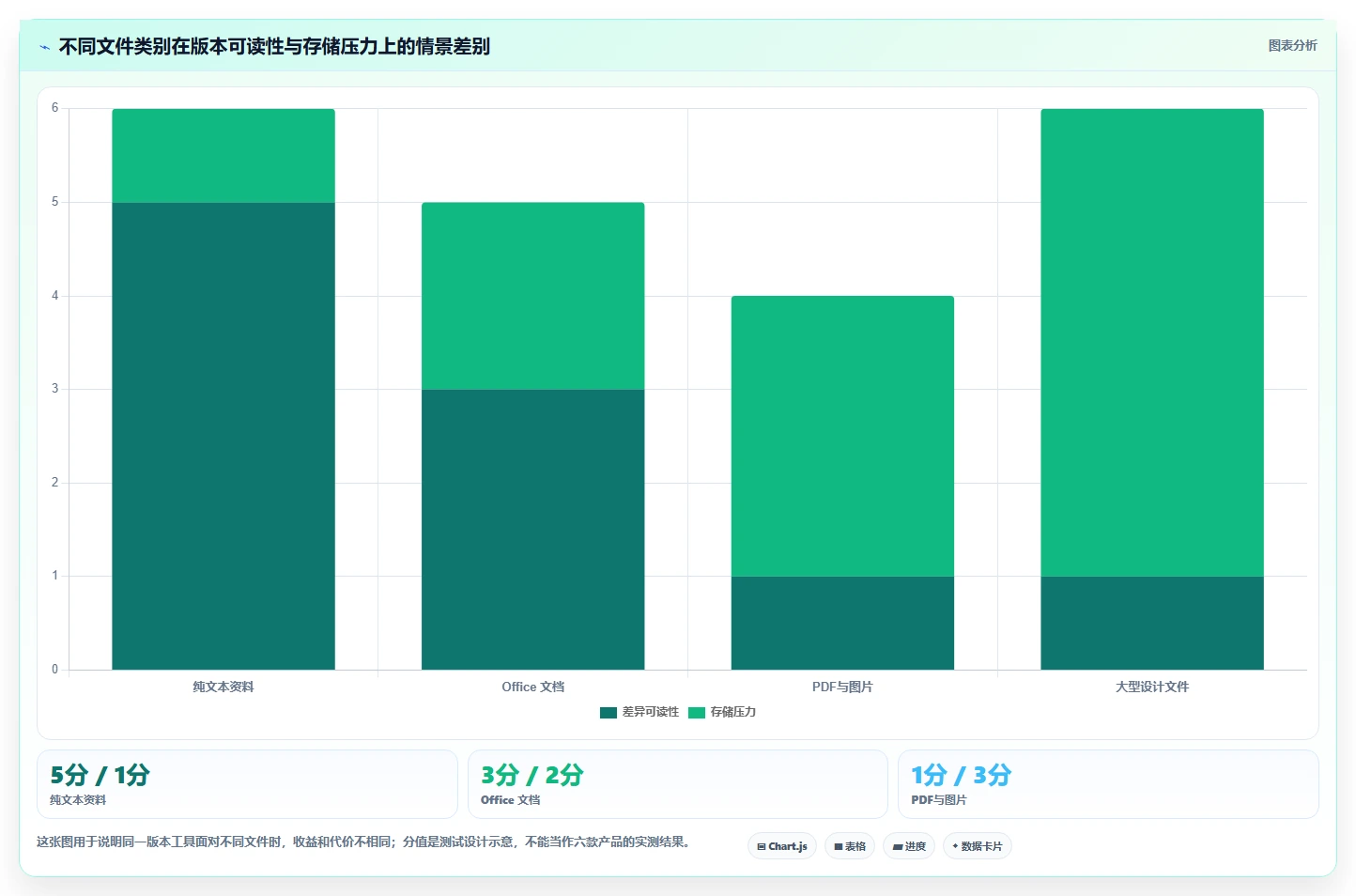Image resolution: width=1356 pixels, height=896 pixels.
Task: Click the 纯文本资料 caption in the score card
Action: [x=78, y=800]
